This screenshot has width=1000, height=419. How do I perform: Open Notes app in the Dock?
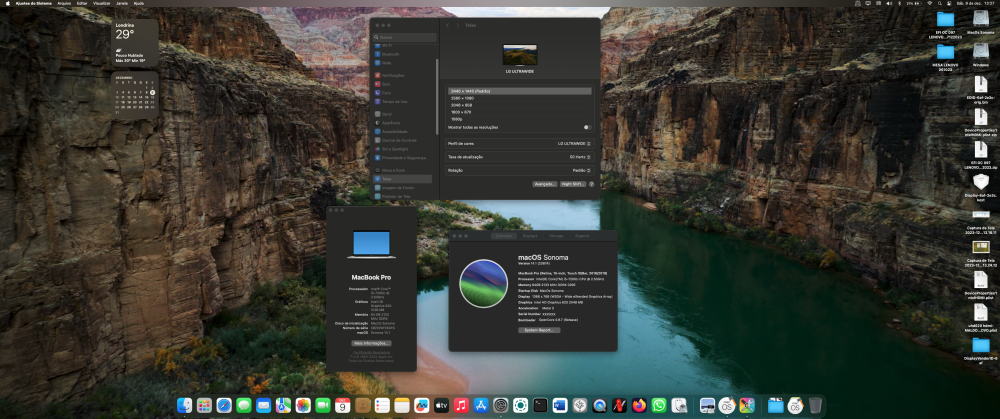tap(402, 405)
